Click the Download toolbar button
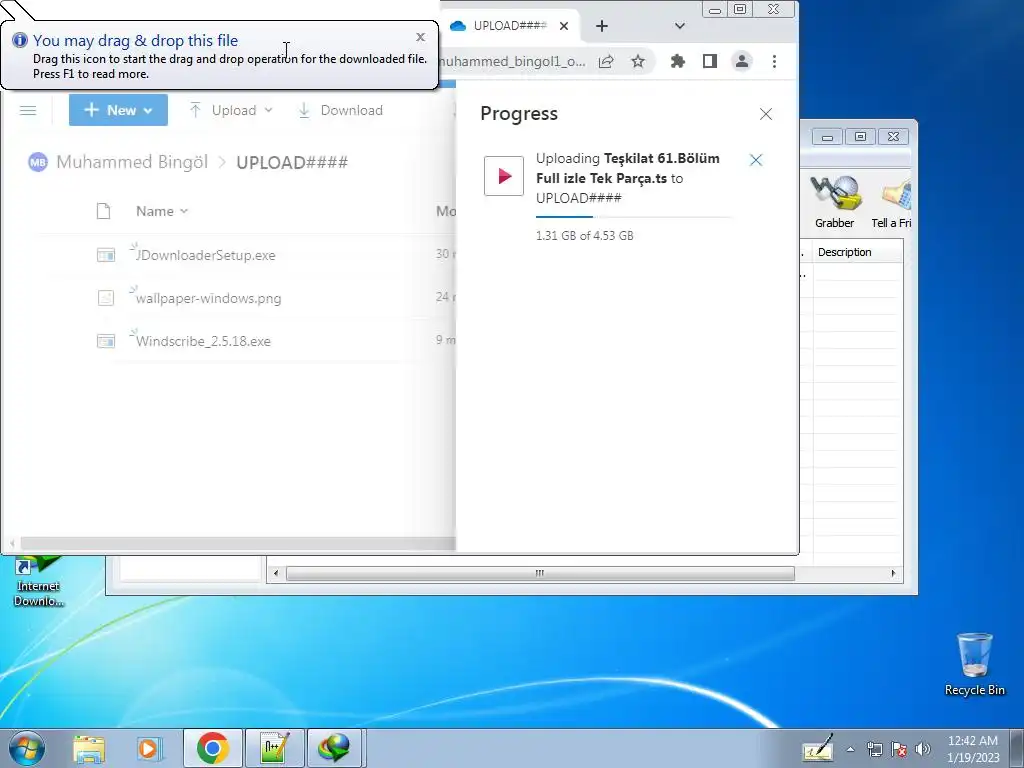Screen dimensions: 1024x768 pyautogui.click(x=340, y=110)
